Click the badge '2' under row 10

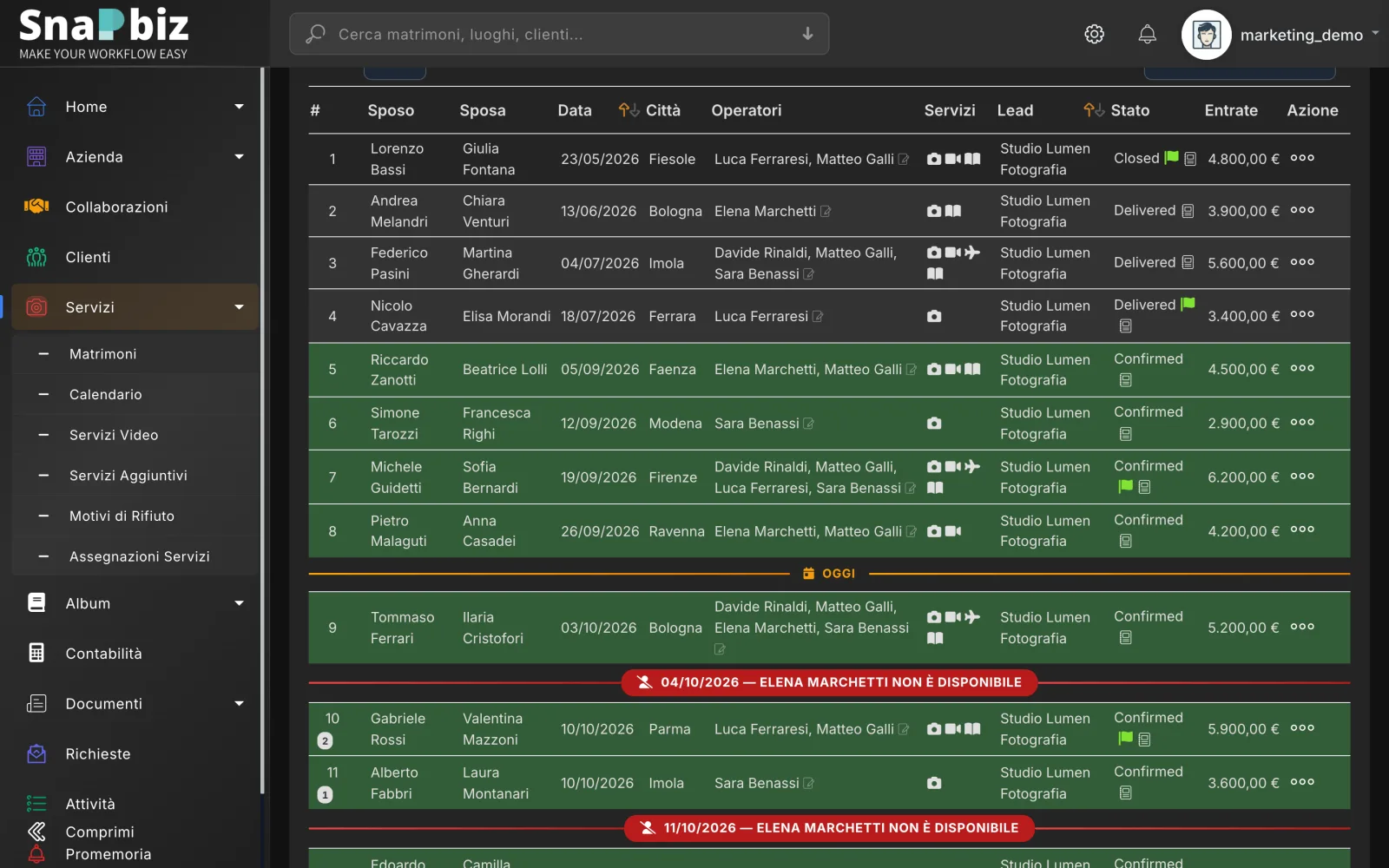pos(326,740)
